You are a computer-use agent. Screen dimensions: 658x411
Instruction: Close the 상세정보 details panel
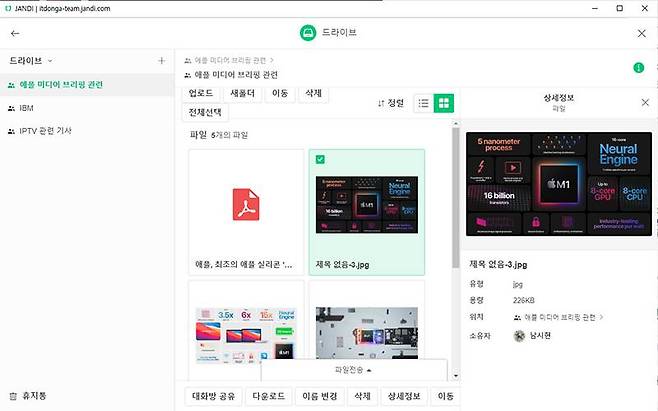642,102
